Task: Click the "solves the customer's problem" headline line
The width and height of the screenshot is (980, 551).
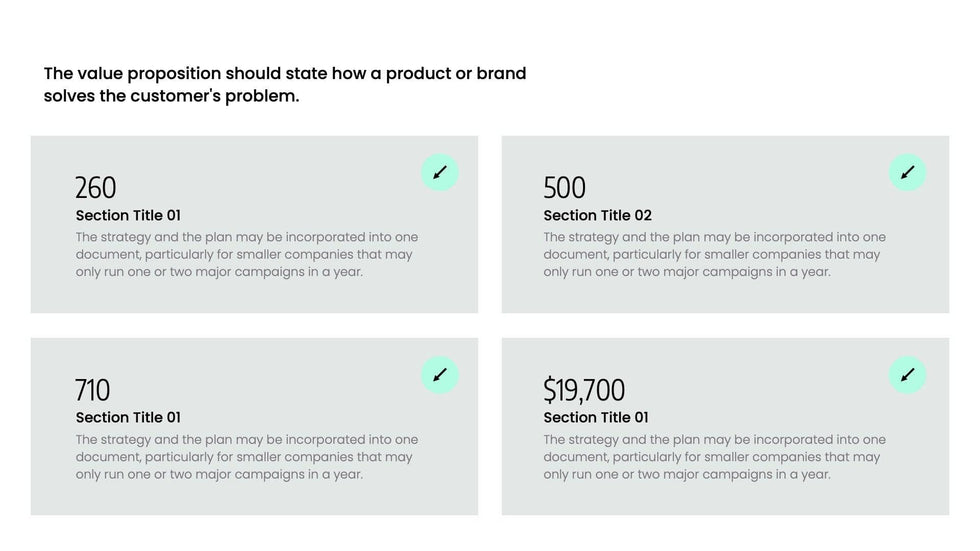Action: (171, 97)
